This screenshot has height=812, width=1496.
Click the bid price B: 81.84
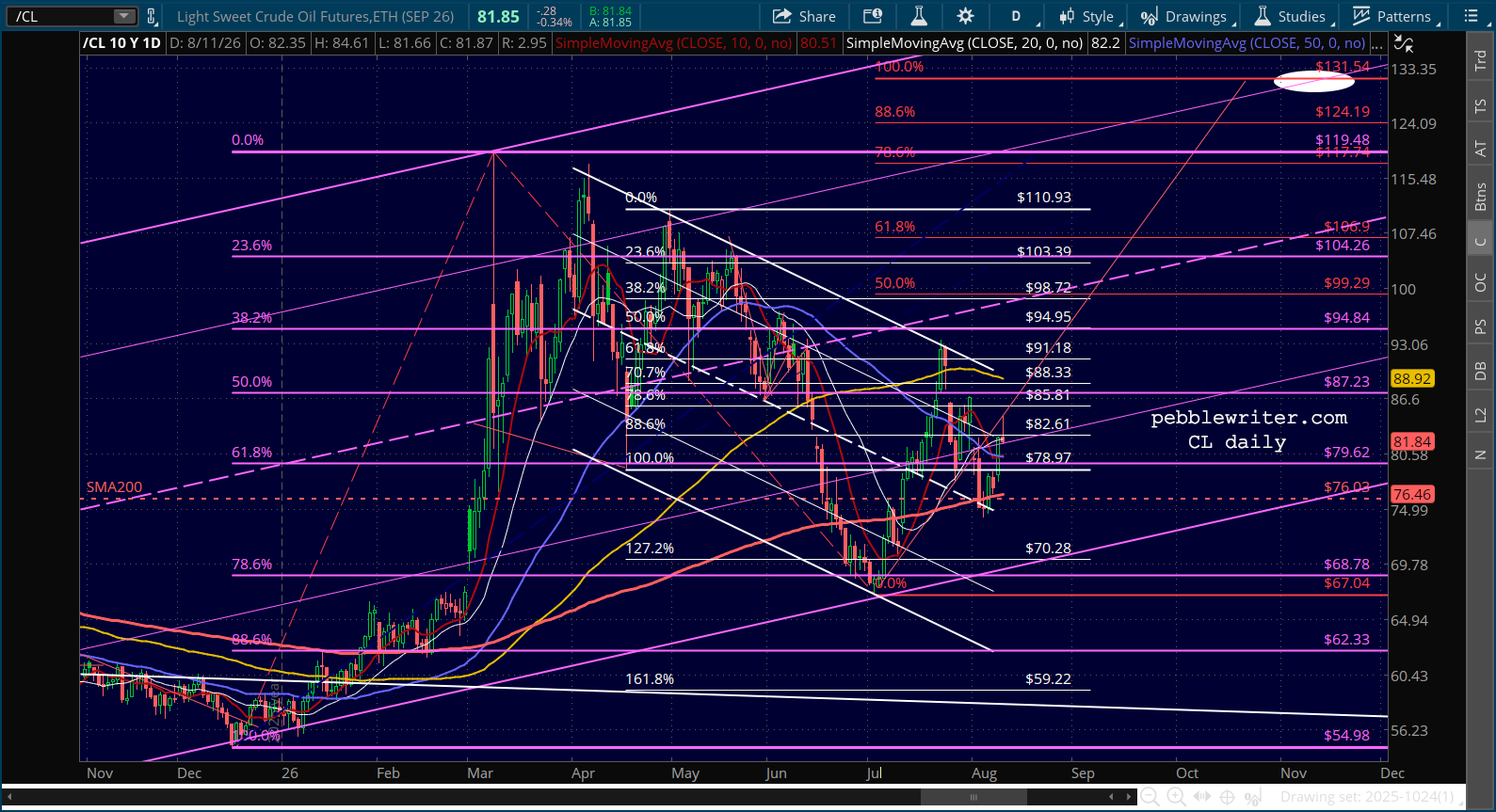point(610,10)
